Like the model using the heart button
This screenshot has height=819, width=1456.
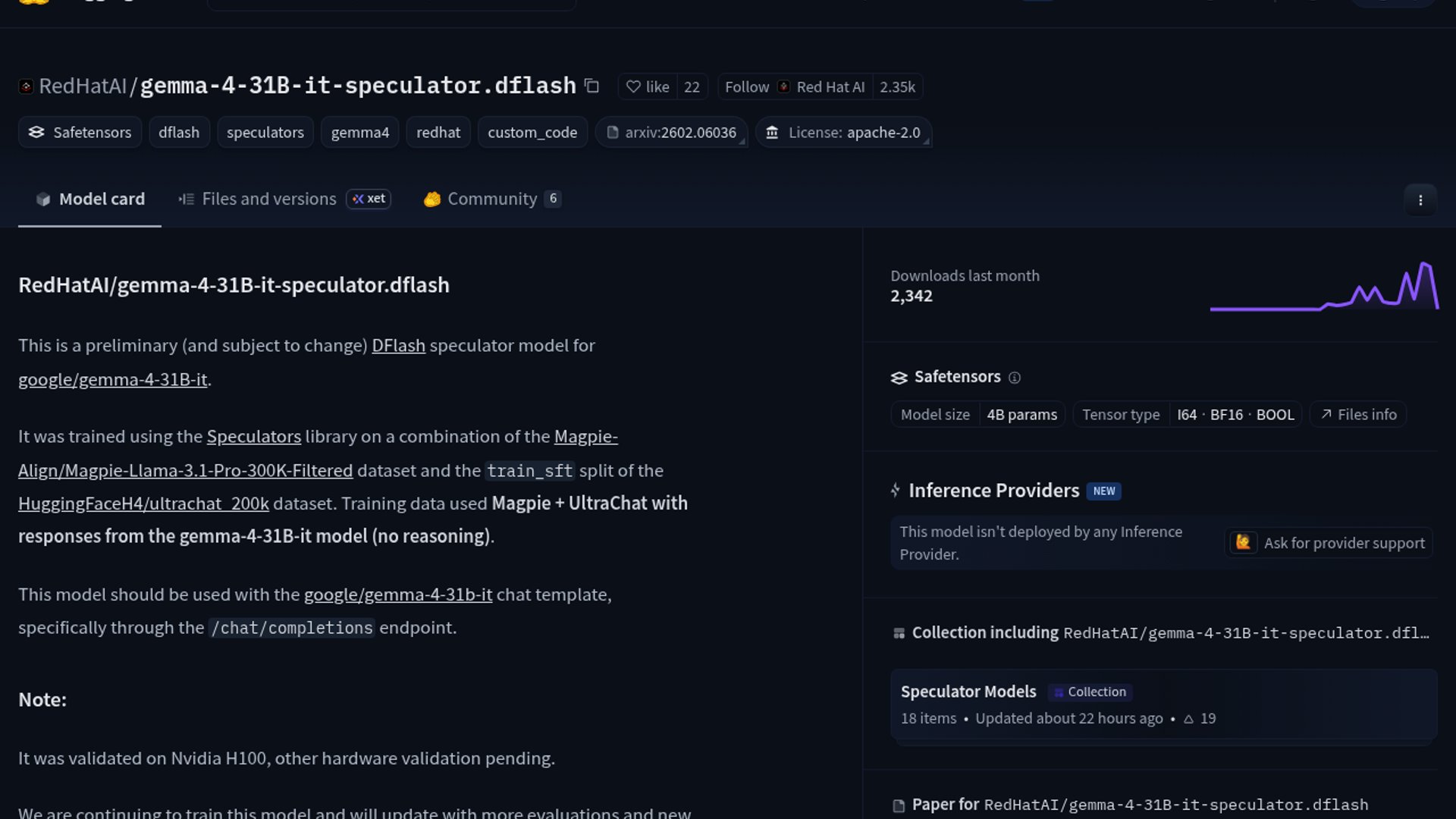pos(647,87)
